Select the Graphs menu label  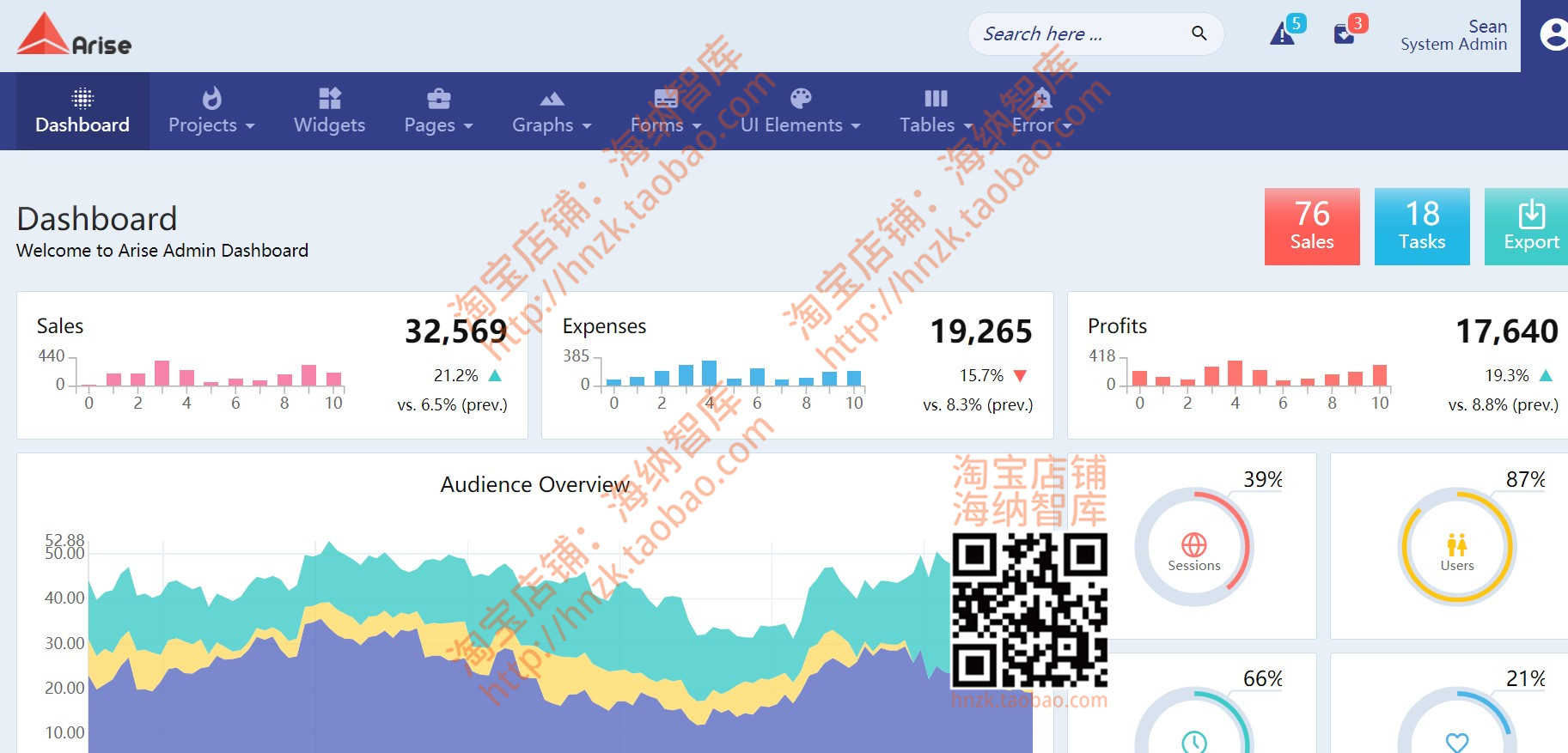[543, 125]
